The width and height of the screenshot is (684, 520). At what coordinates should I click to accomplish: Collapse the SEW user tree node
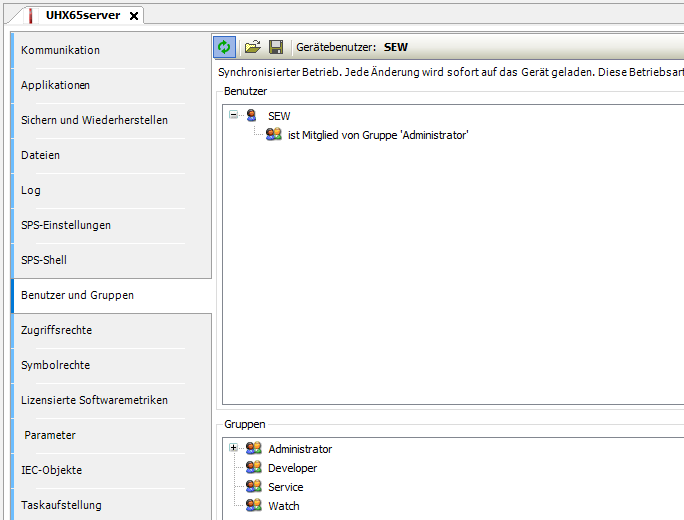point(233,115)
